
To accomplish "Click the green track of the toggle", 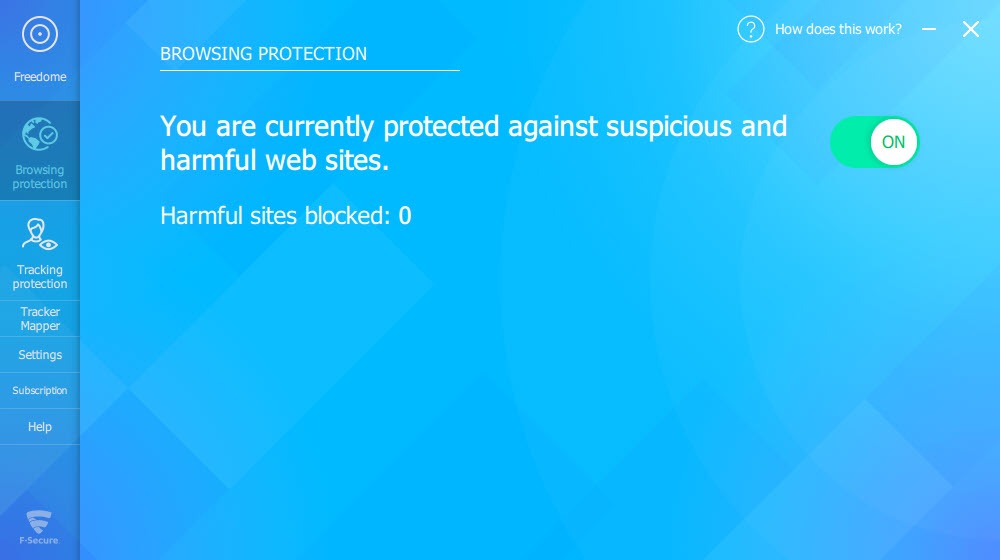I will click(850, 142).
